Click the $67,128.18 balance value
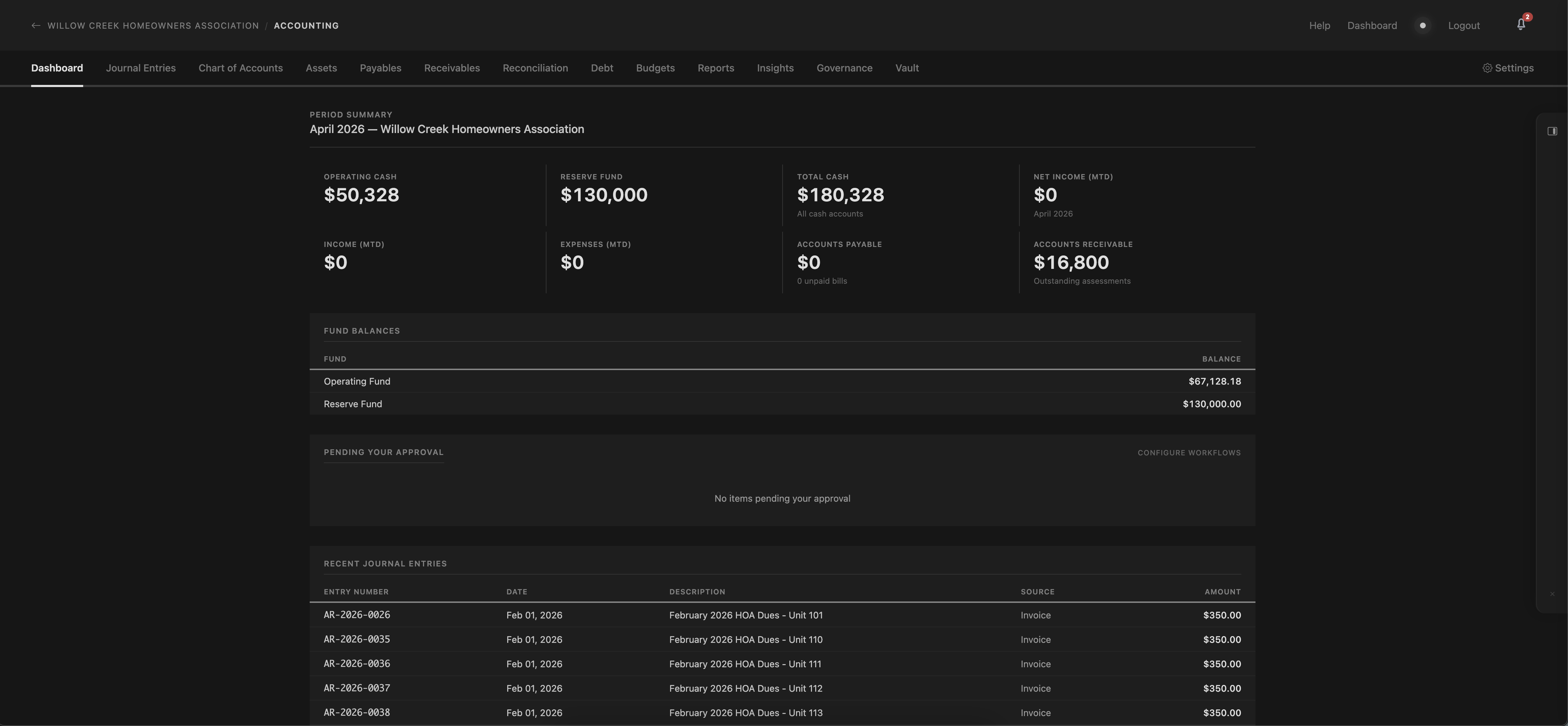The width and height of the screenshot is (1568, 726). click(x=1214, y=381)
